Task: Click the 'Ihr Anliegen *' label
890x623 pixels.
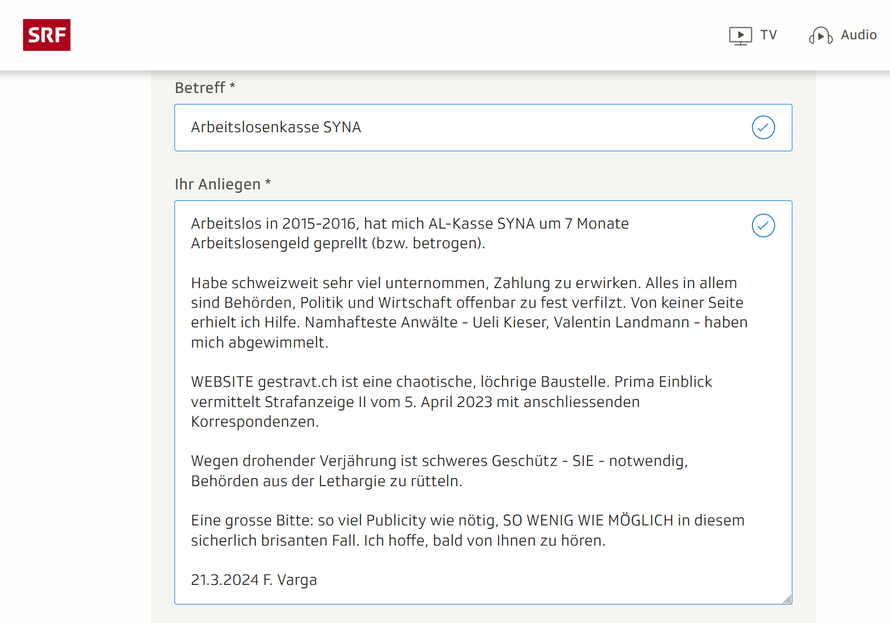Action: pos(222,184)
